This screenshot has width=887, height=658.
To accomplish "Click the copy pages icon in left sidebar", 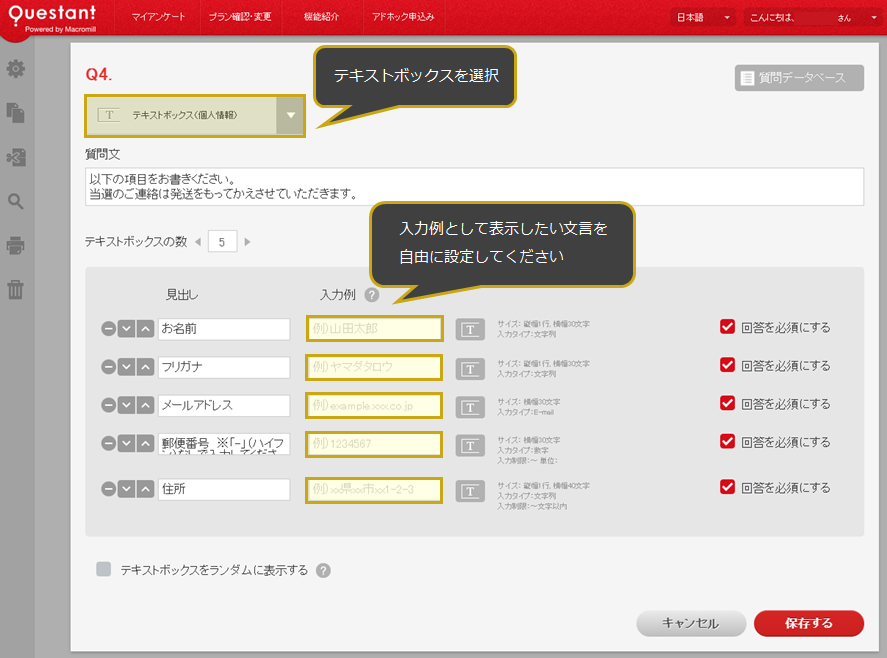I will click(16, 112).
